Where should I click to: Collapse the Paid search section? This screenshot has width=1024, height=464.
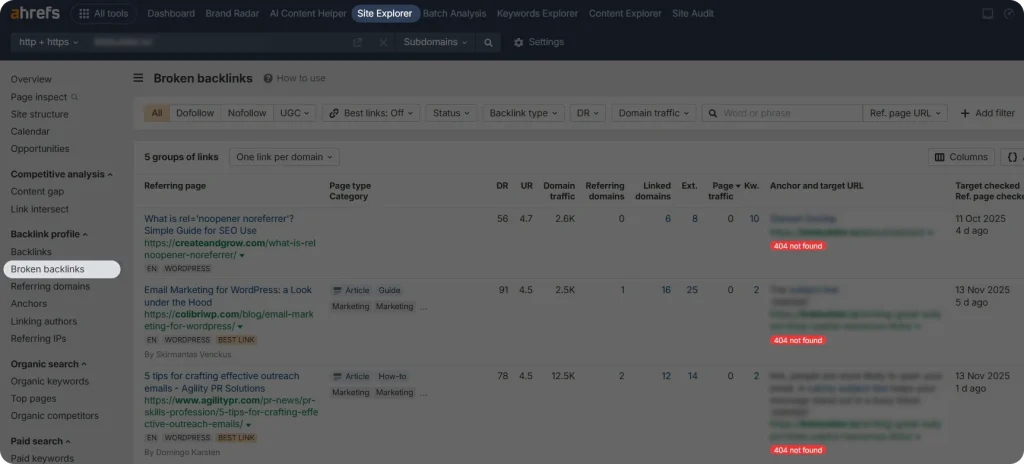click(40, 441)
